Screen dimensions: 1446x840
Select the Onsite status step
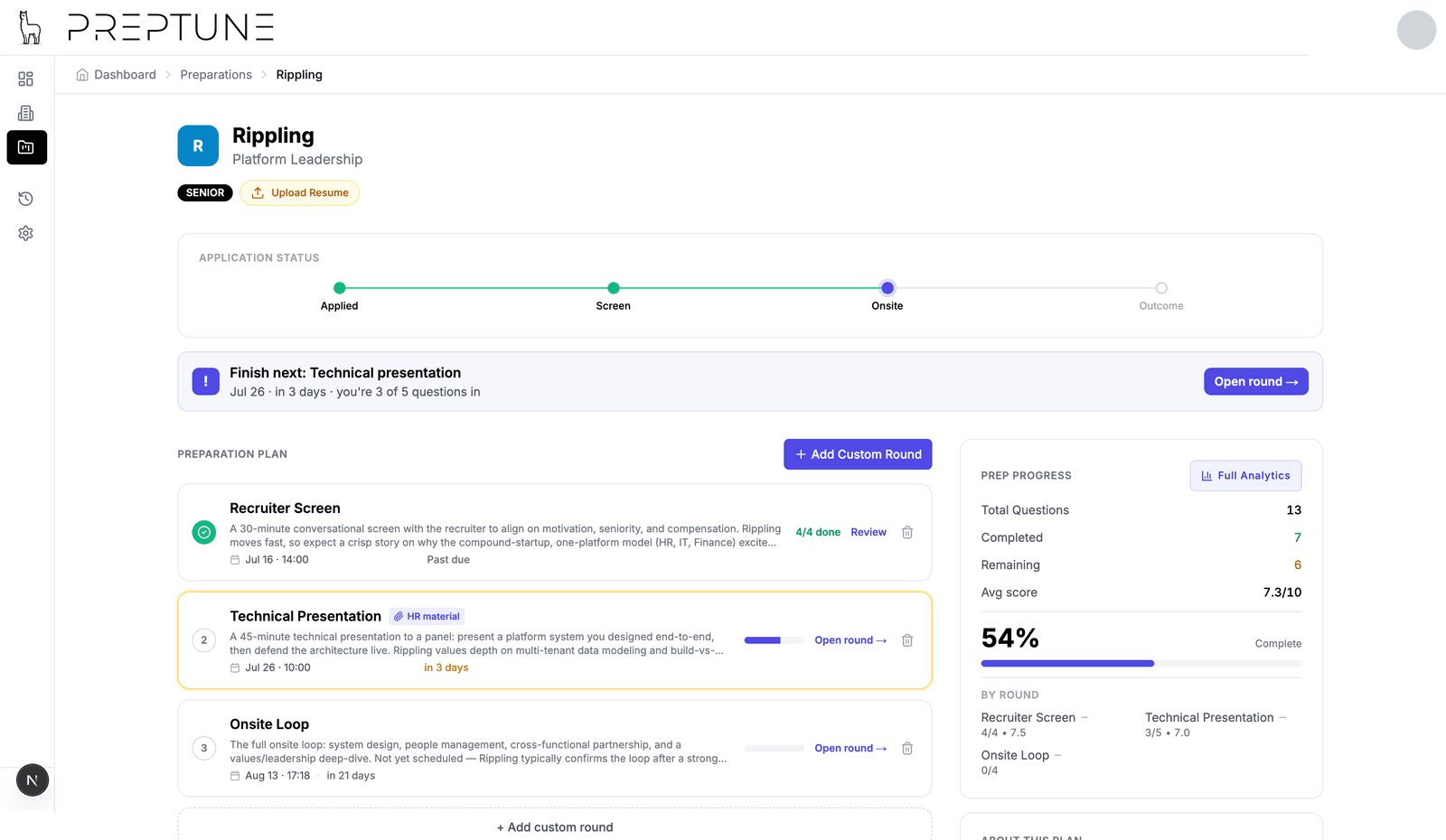click(x=887, y=296)
